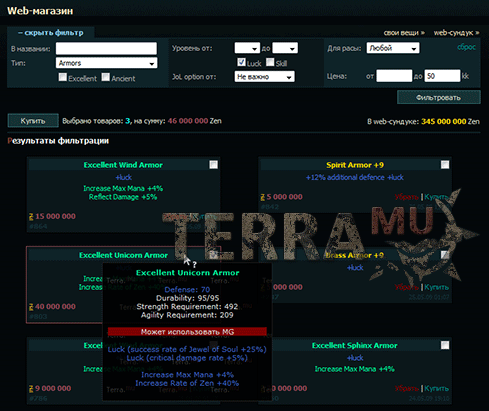Select checkbox on Spirit Armor +9 card
489x411 pixels.
445,165
